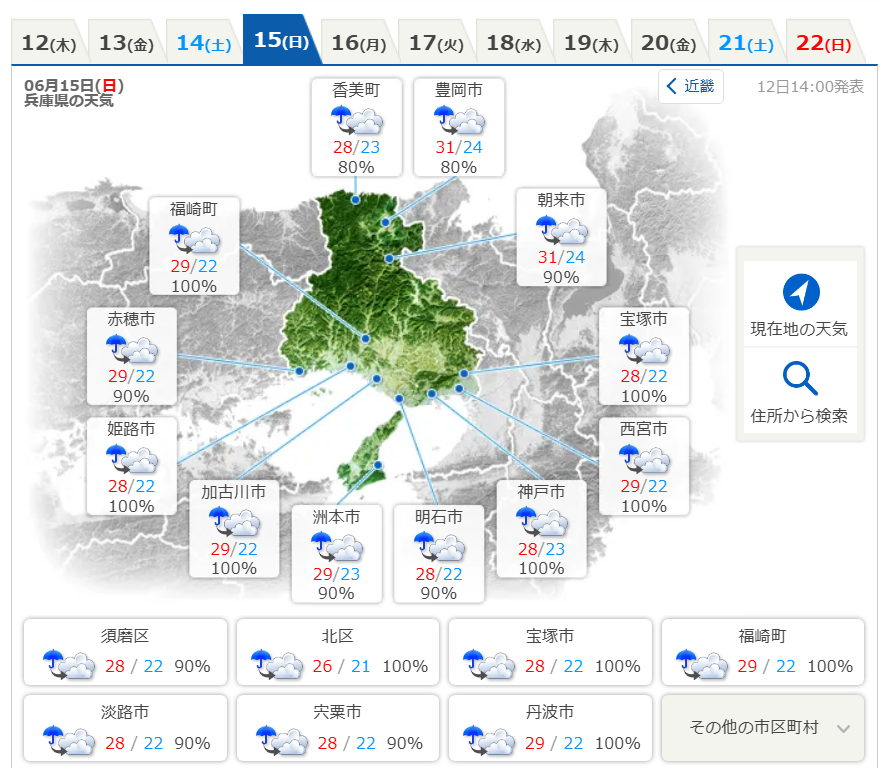Image resolution: width=885 pixels, height=768 pixels.
Task: Open 加古川市 weather card on map
Action: coord(234,529)
